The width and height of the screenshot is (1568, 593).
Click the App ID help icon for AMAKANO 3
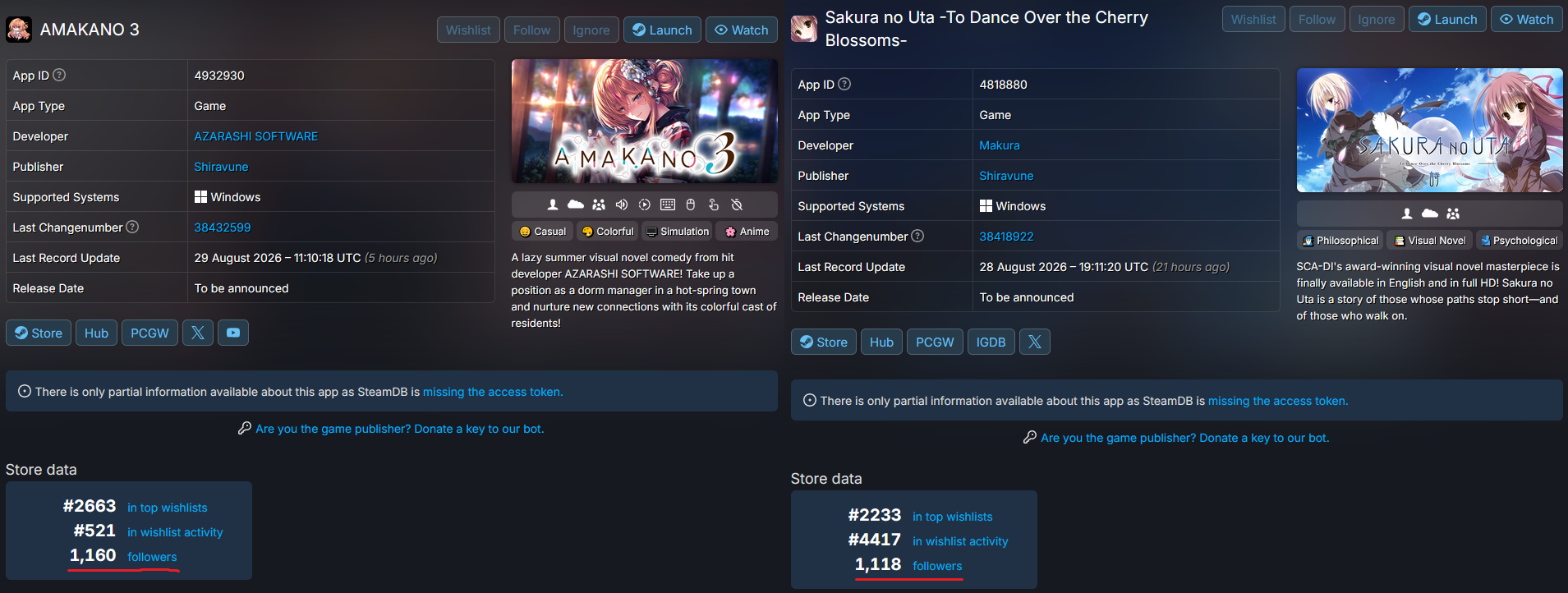59,75
